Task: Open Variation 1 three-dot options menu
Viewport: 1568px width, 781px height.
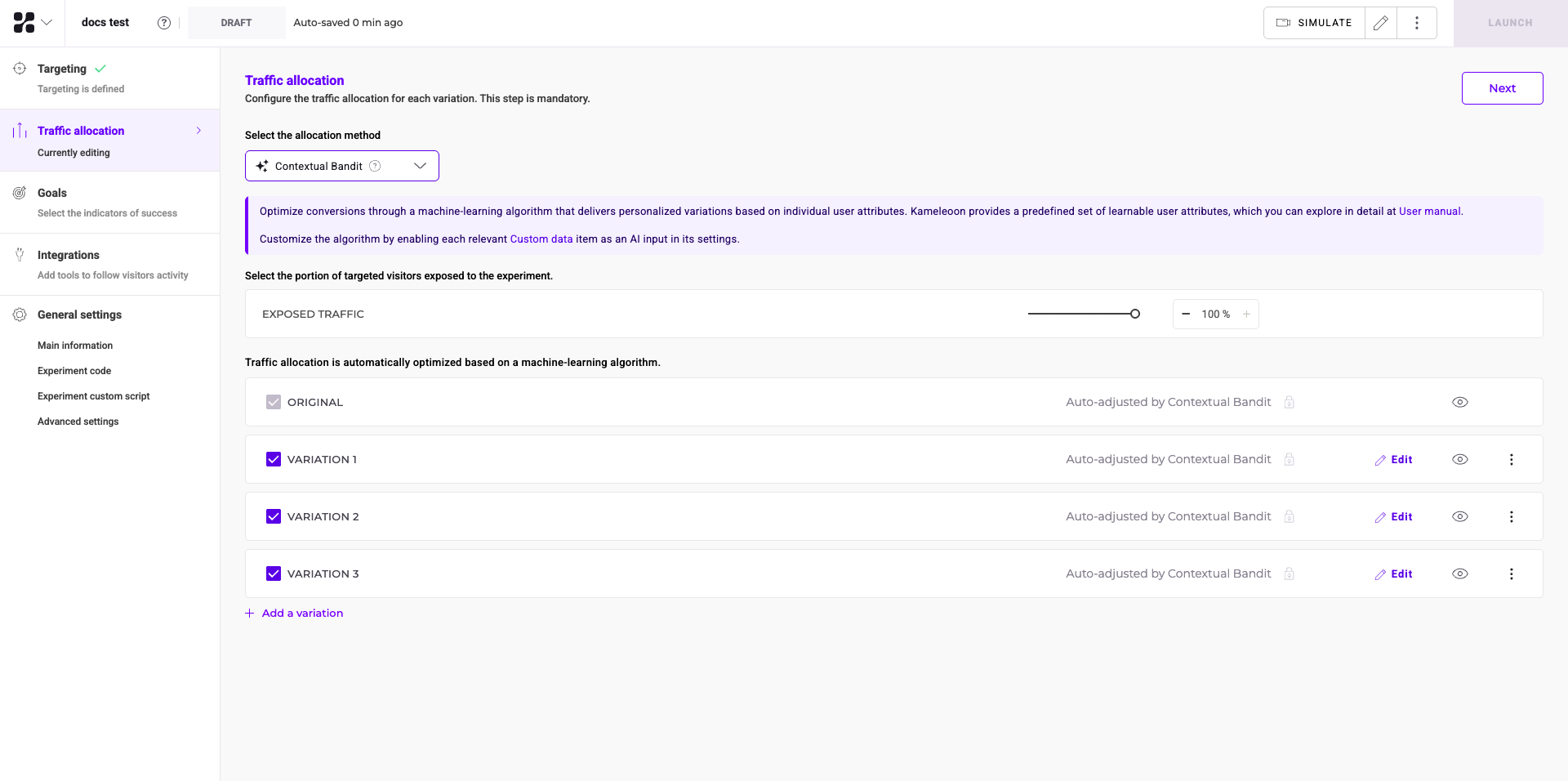Action: tap(1511, 459)
